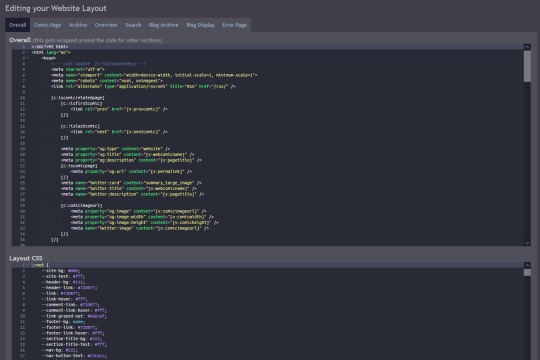This screenshot has height=360, width=540.
Task: Click the --link-grayed-out variable line
Action: click(x=74, y=316)
